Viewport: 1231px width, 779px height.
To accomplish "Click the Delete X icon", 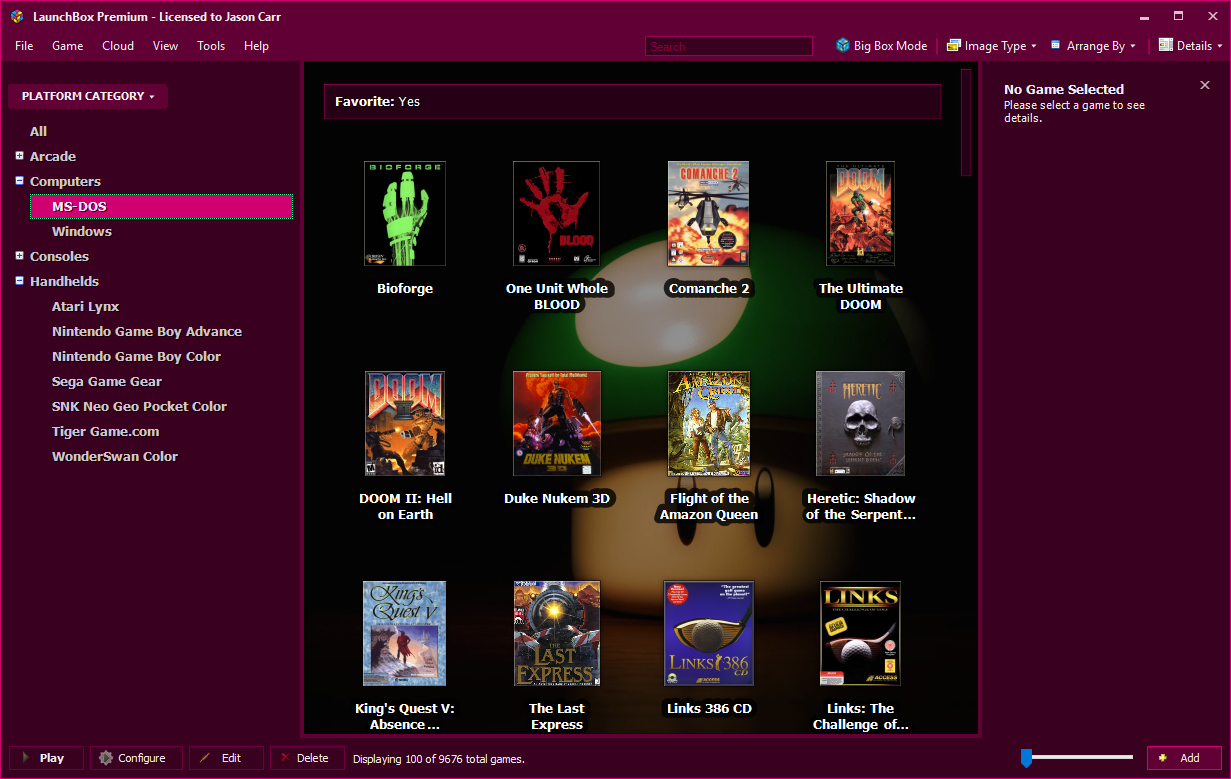I will (285, 758).
